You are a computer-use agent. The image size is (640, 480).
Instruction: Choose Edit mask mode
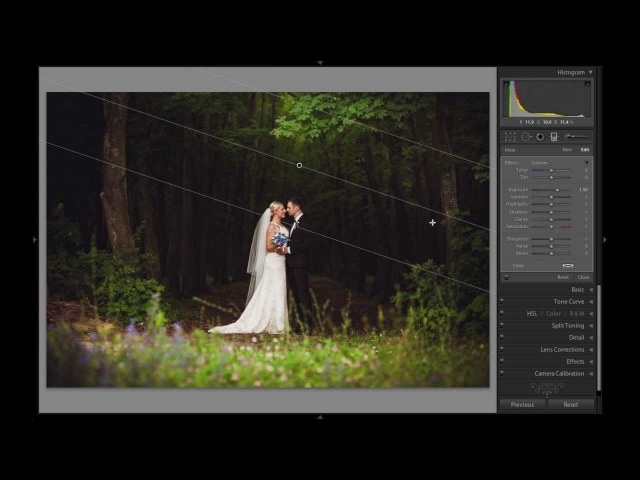pyautogui.click(x=584, y=150)
